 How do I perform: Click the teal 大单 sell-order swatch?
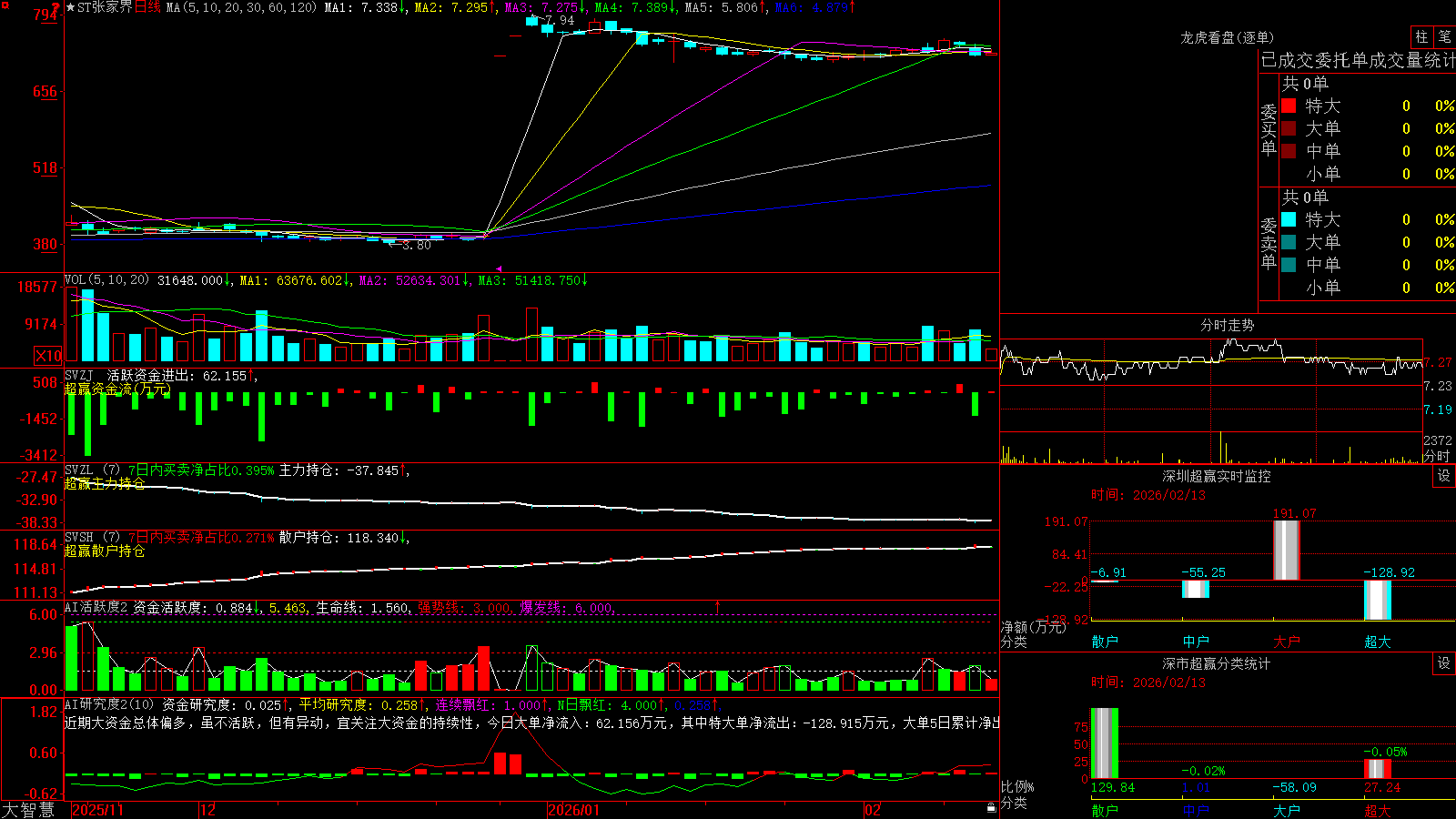click(1289, 242)
